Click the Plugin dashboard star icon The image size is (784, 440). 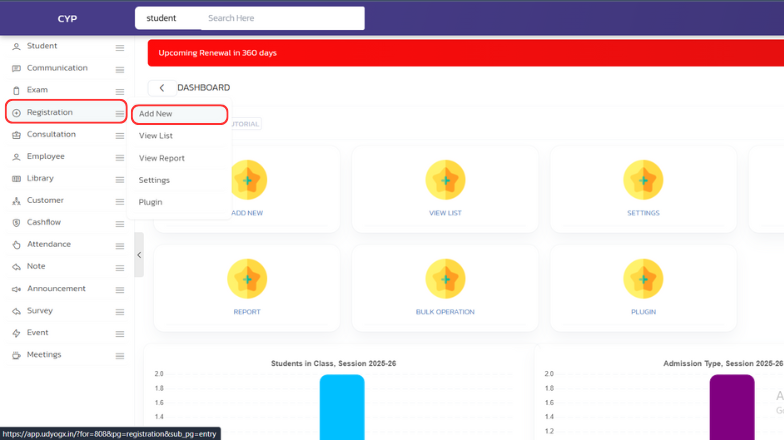[x=643, y=279]
